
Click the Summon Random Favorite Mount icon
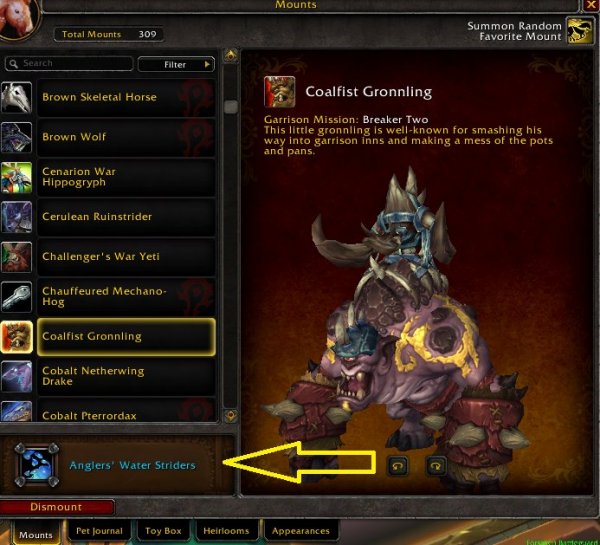click(579, 30)
